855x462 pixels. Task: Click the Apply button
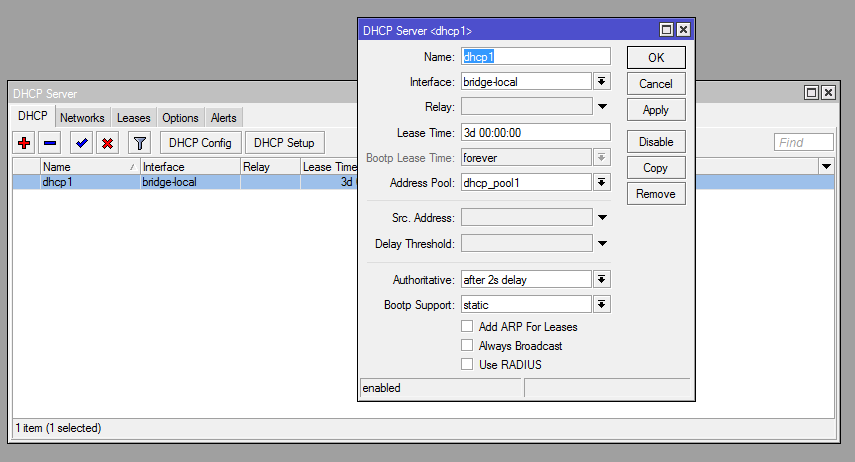pyautogui.click(x=656, y=110)
